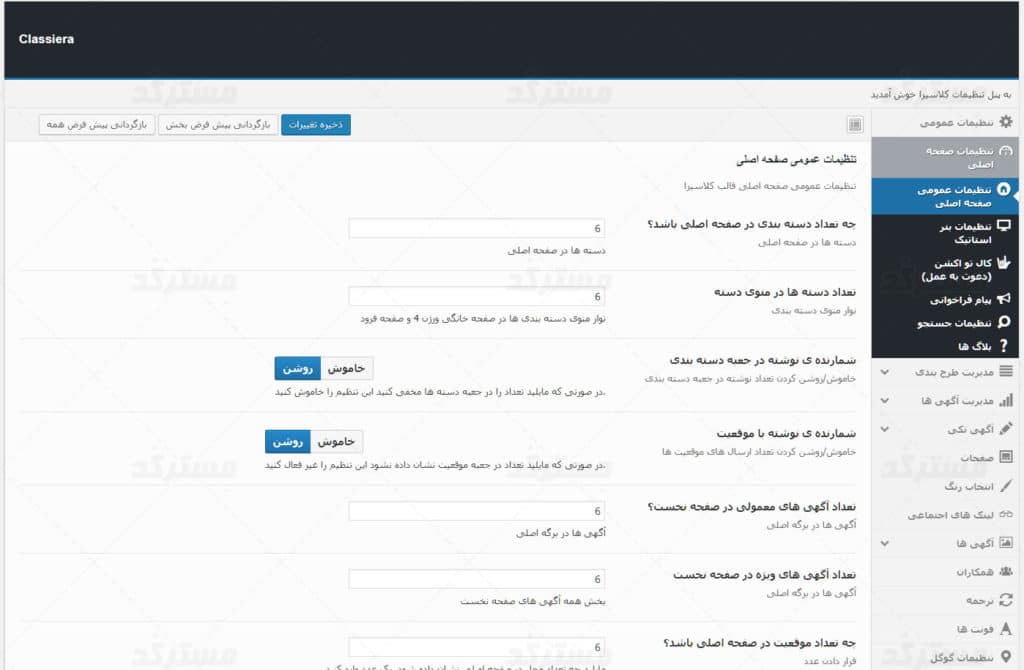Image resolution: width=1024 pixels, height=670 pixels.
Task: Switch شمارنده ی نوشته در جعبه دسته بندی to خاموش
Action: tap(347, 368)
